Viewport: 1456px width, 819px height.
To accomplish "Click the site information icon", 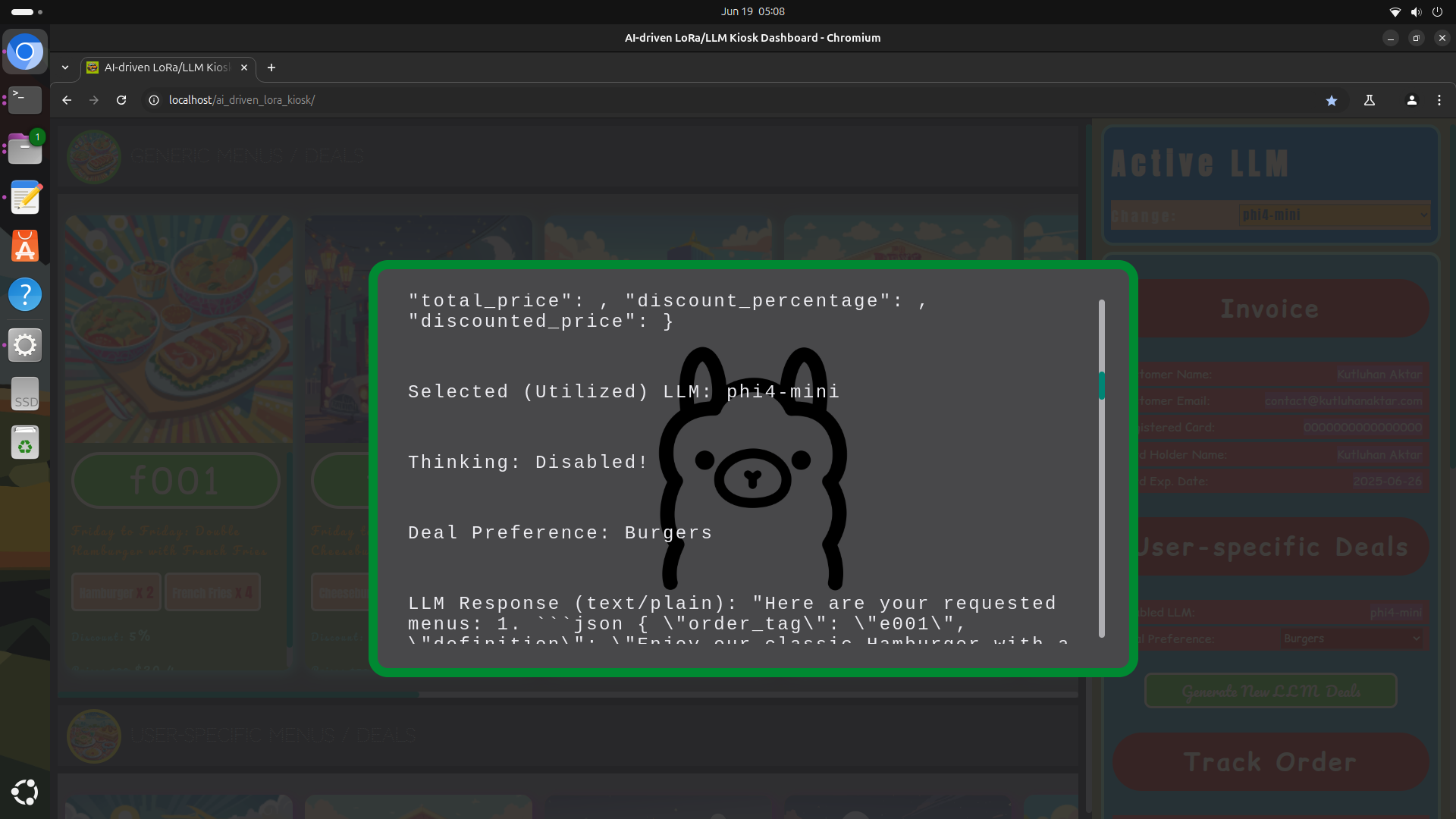I will (x=154, y=100).
